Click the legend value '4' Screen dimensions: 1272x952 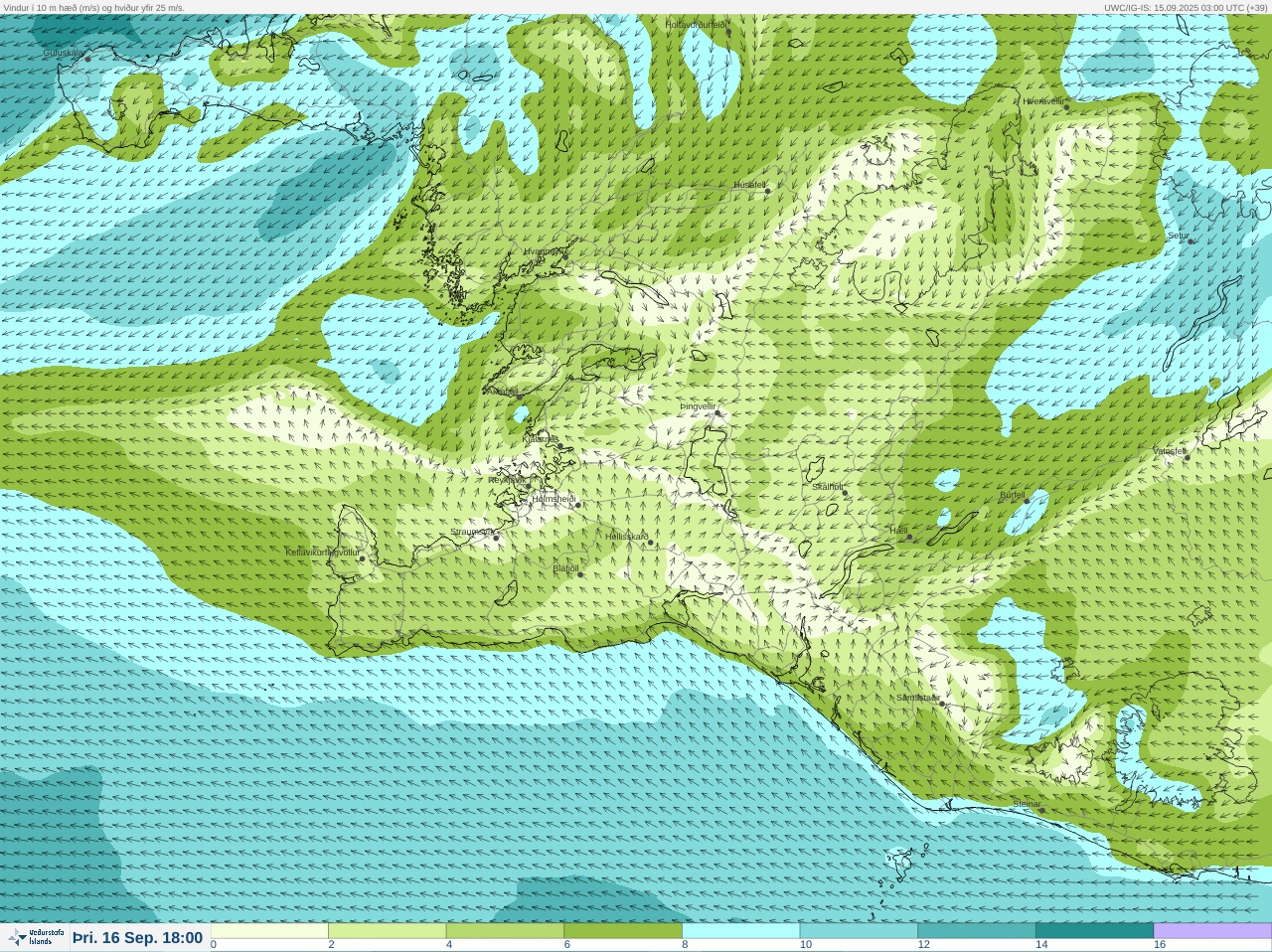click(449, 945)
